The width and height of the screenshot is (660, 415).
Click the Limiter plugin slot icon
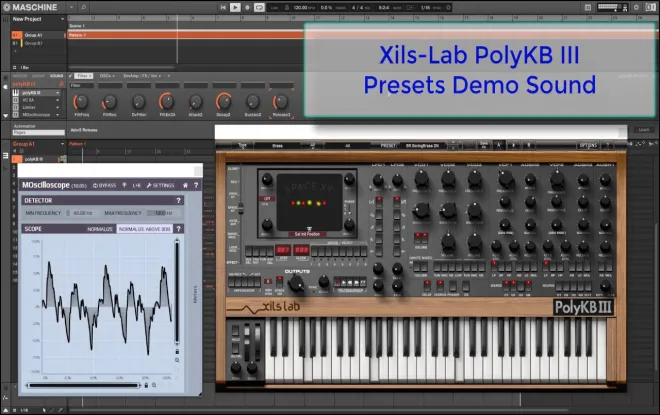point(16,107)
